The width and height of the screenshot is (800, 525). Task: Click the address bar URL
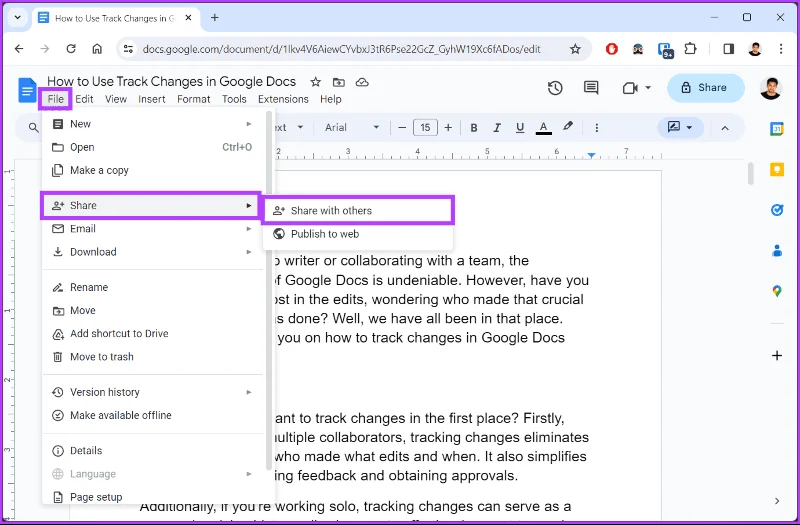341,49
